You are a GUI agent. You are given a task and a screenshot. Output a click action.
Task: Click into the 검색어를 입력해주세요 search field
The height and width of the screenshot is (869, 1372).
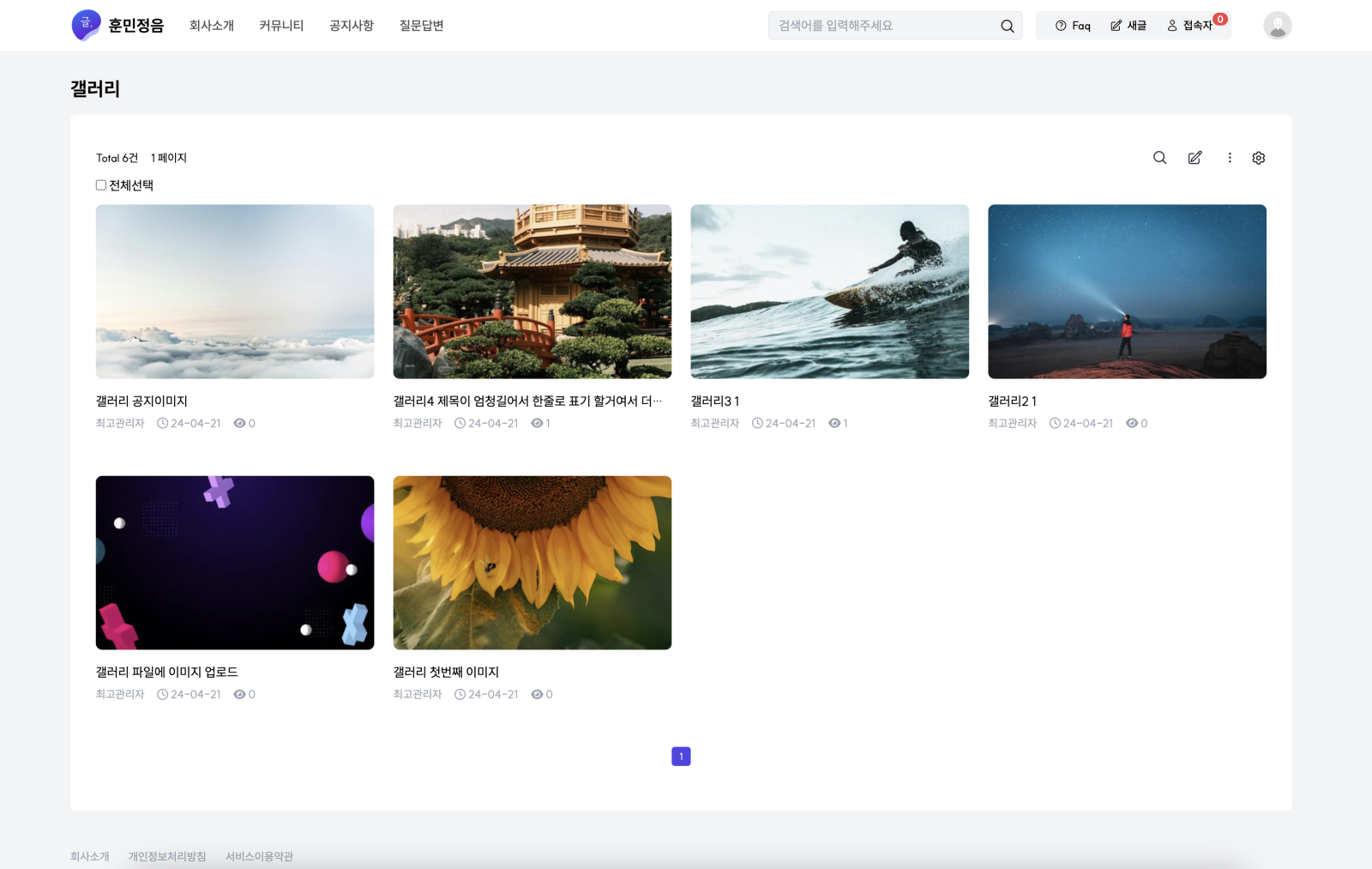click(x=882, y=26)
